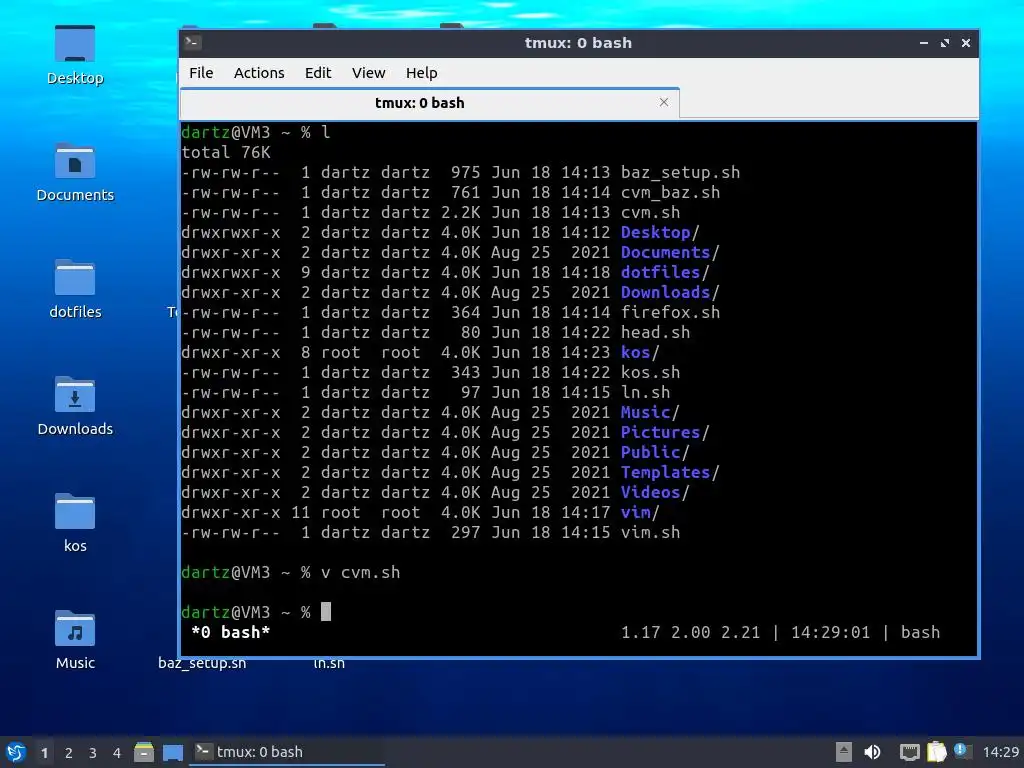Click the 14:29 taskbar clock
This screenshot has width=1024, height=768.
(1000, 752)
